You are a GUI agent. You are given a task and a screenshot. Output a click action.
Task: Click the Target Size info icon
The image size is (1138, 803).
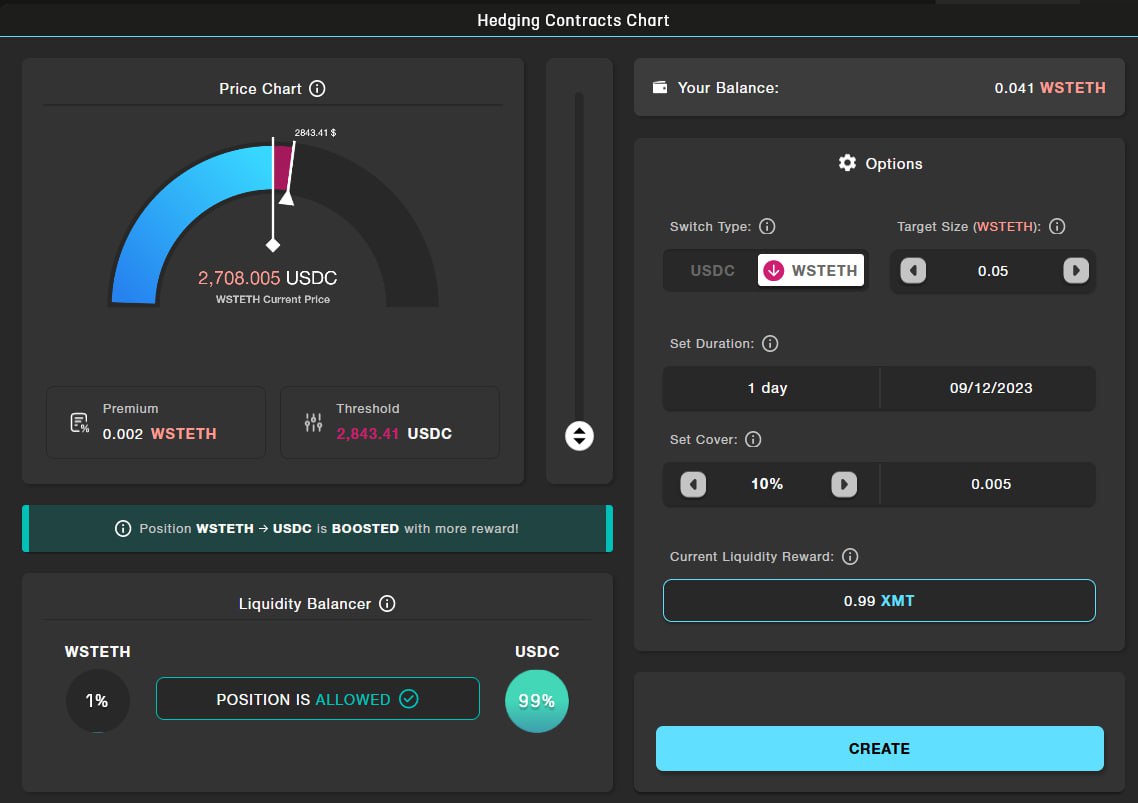(x=1057, y=227)
